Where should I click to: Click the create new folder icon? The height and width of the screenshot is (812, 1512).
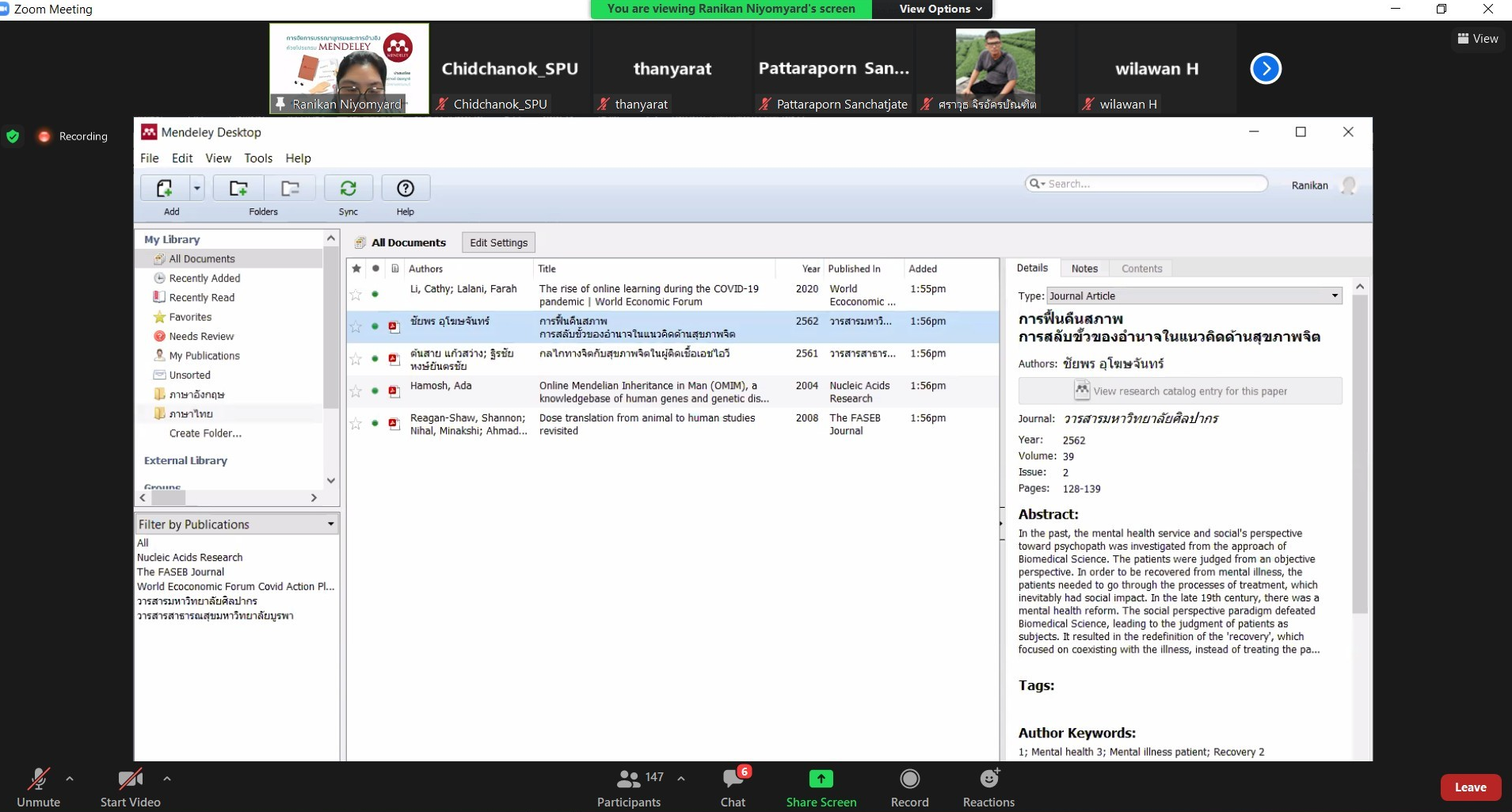pyautogui.click(x=238, y=189)
